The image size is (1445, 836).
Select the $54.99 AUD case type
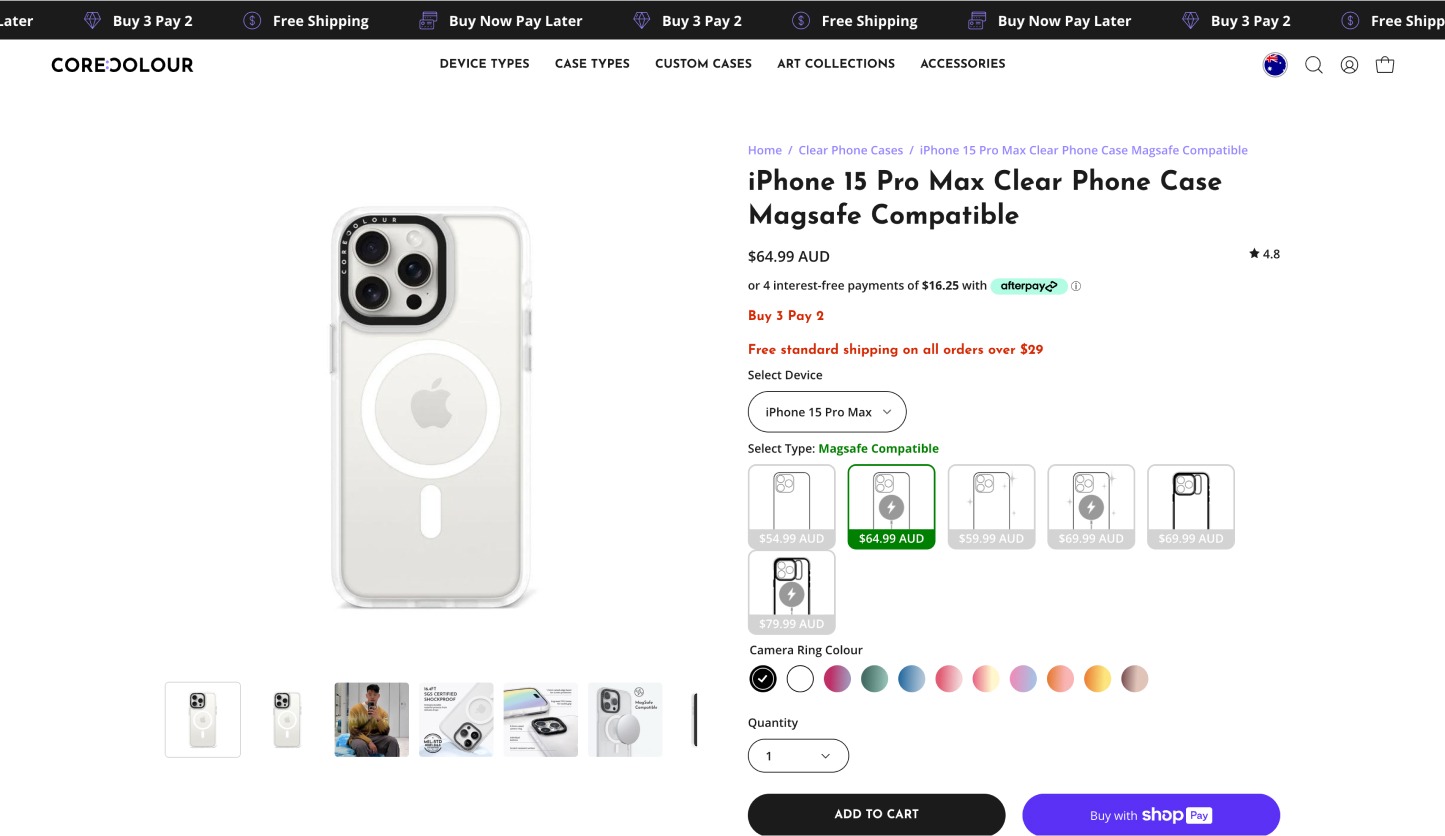pos(791,506)
